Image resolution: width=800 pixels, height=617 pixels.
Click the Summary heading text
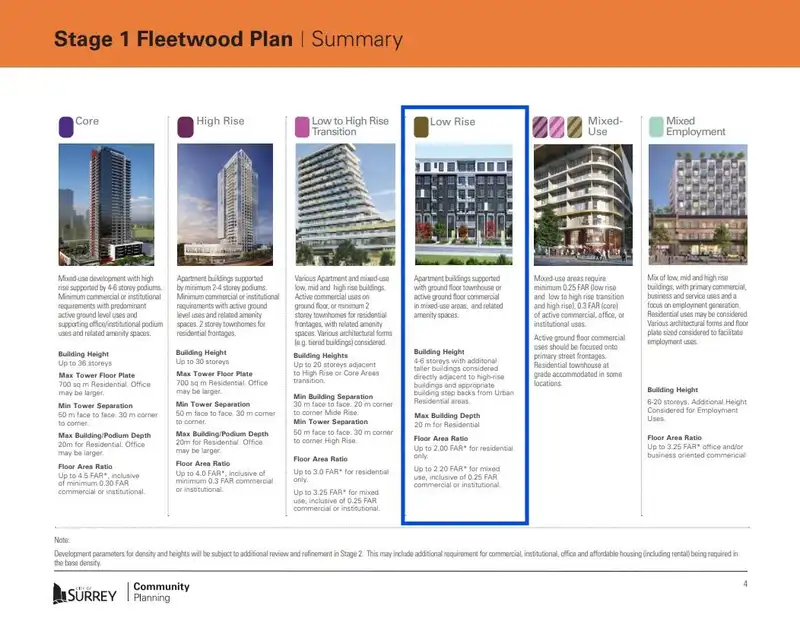coord(357,39)
